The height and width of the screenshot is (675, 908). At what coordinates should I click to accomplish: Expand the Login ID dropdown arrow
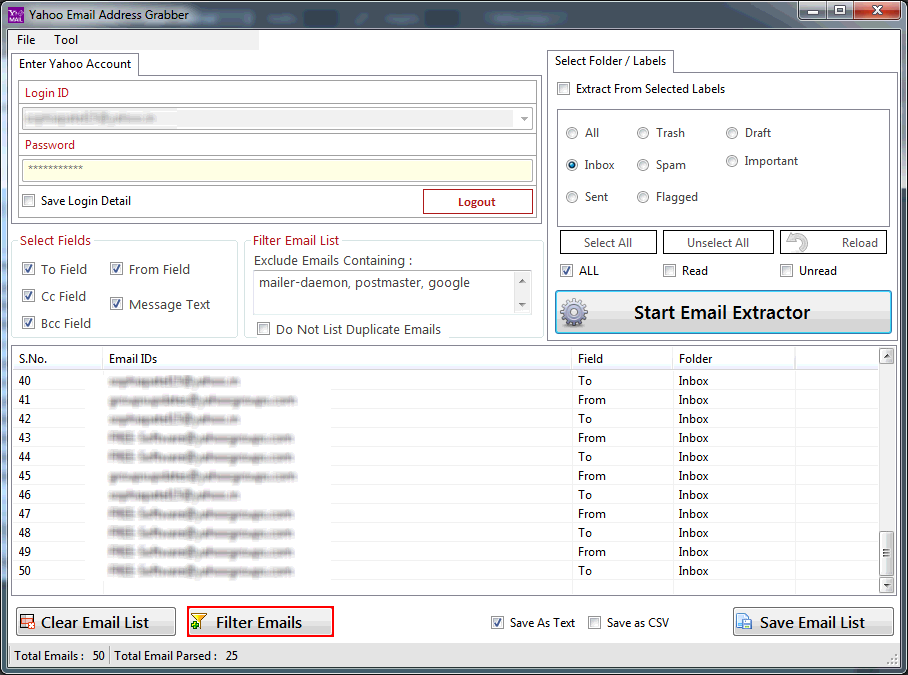(x=523, y=119)
